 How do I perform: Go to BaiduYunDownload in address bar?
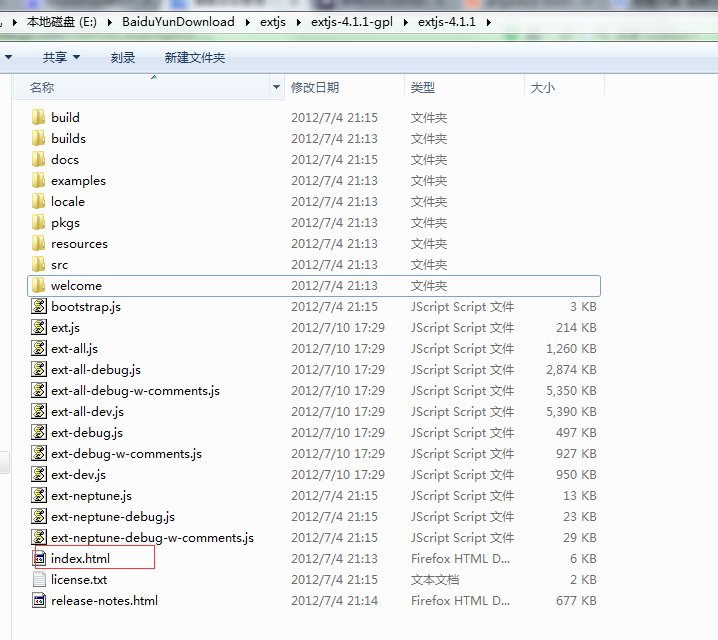click(x=178, y=22)
